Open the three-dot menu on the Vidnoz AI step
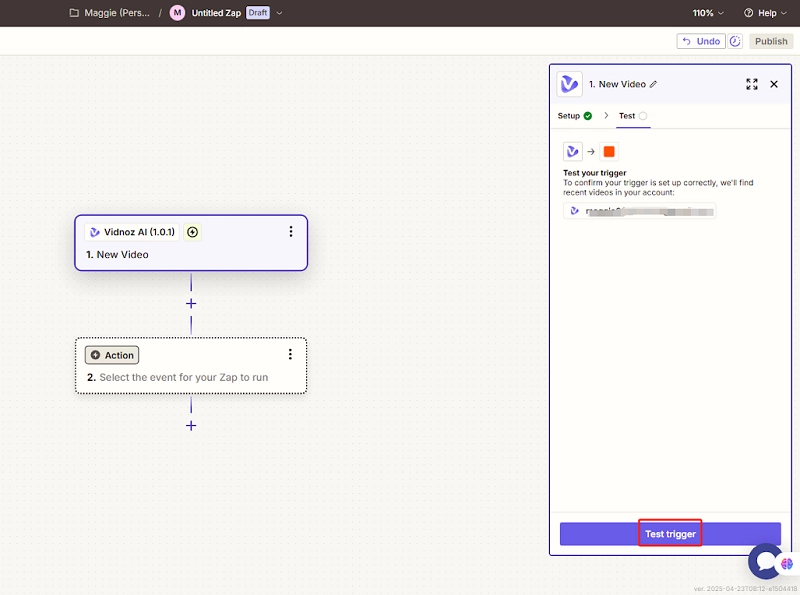Screen dimensions: 800x595 291,232
